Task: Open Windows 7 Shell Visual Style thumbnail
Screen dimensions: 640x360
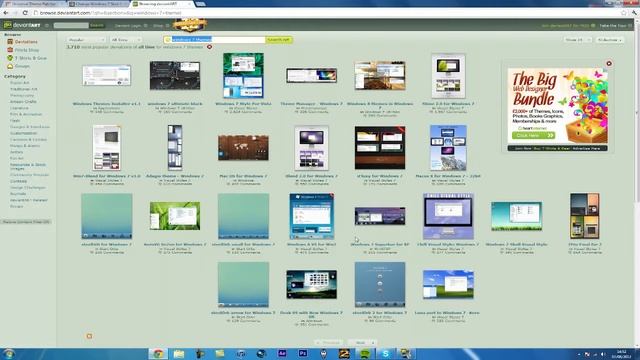Action: 516,216
